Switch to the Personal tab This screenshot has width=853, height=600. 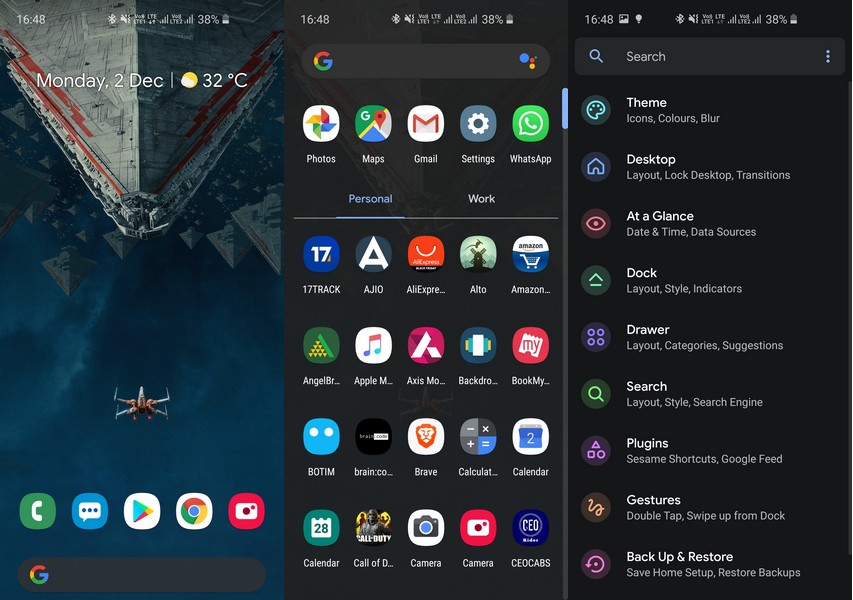pyautogui.click(x=370, y=199)
